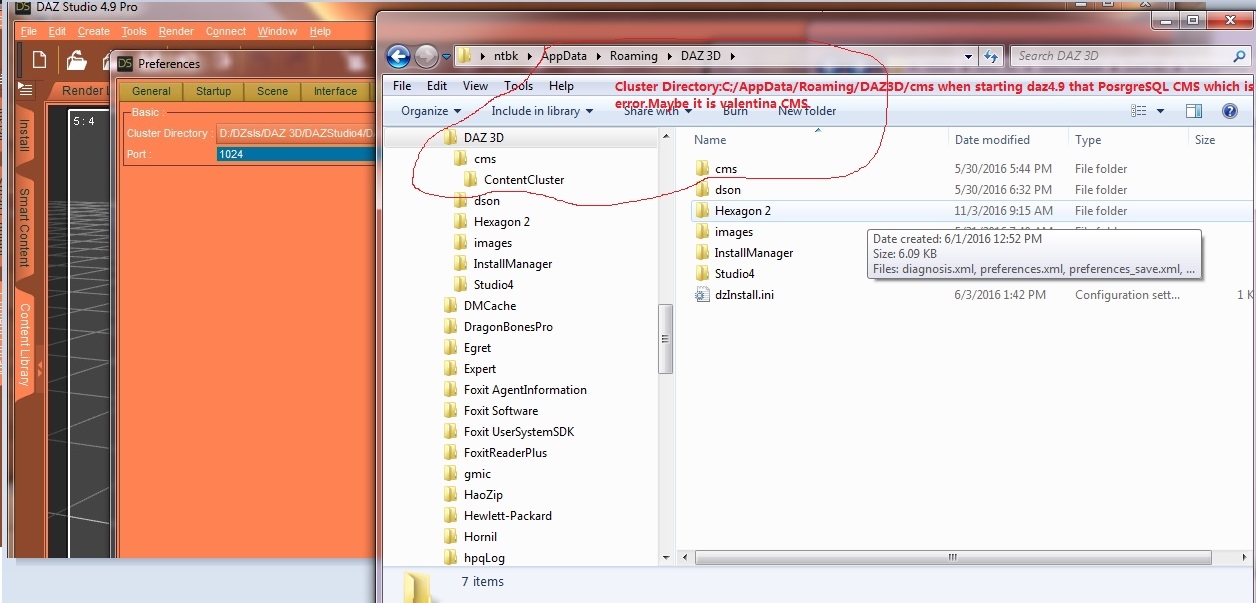Click the dzInstall.ini file icon

pyautogui.click(x=702, y=294)
